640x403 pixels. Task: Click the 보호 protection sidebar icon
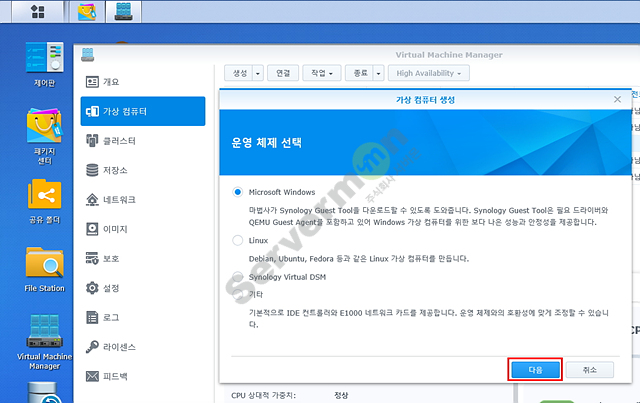click(92, 258)
